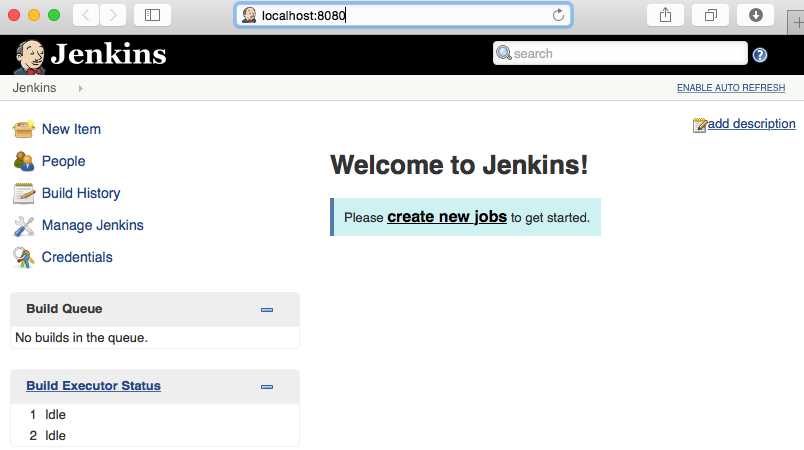Click the People icon in sidebar
The width and height of the screenshot is (804, 450).
24,161
